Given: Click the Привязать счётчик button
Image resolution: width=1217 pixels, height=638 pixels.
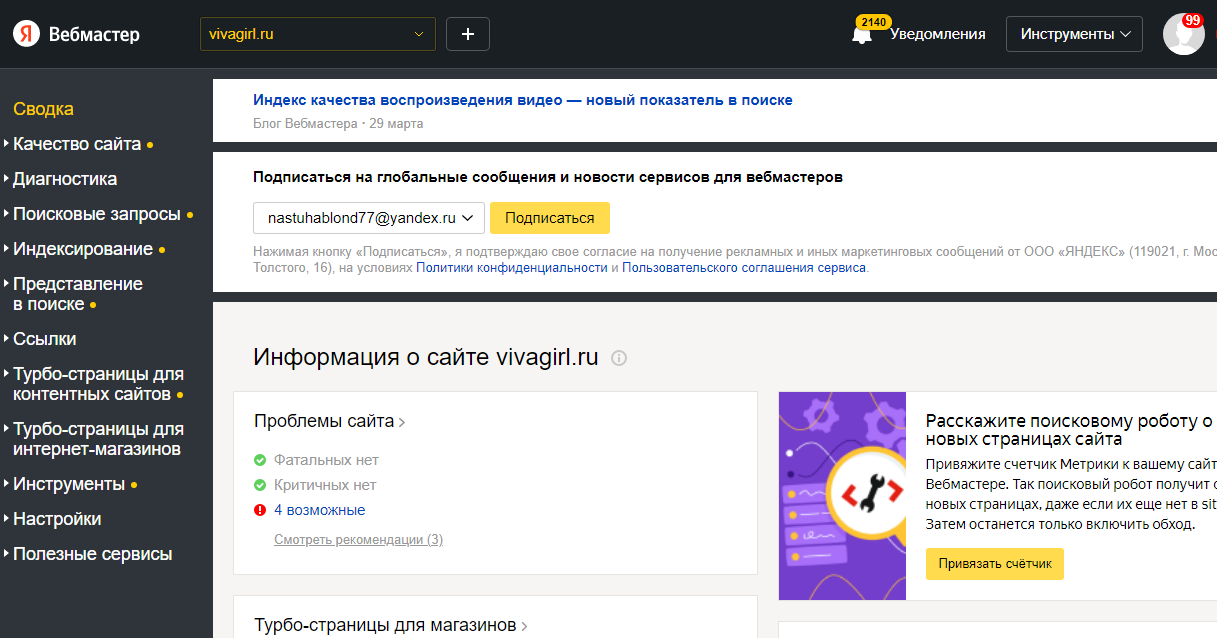Looking at the screenshot, I should [995, 564].
